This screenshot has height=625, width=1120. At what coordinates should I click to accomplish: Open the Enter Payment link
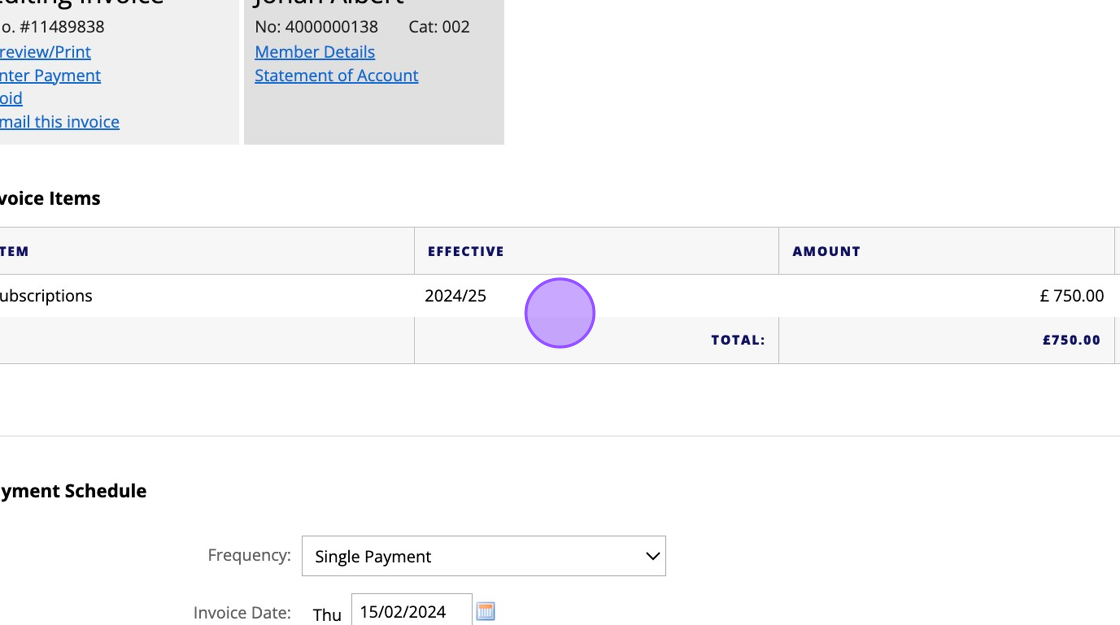click(50, 76)
